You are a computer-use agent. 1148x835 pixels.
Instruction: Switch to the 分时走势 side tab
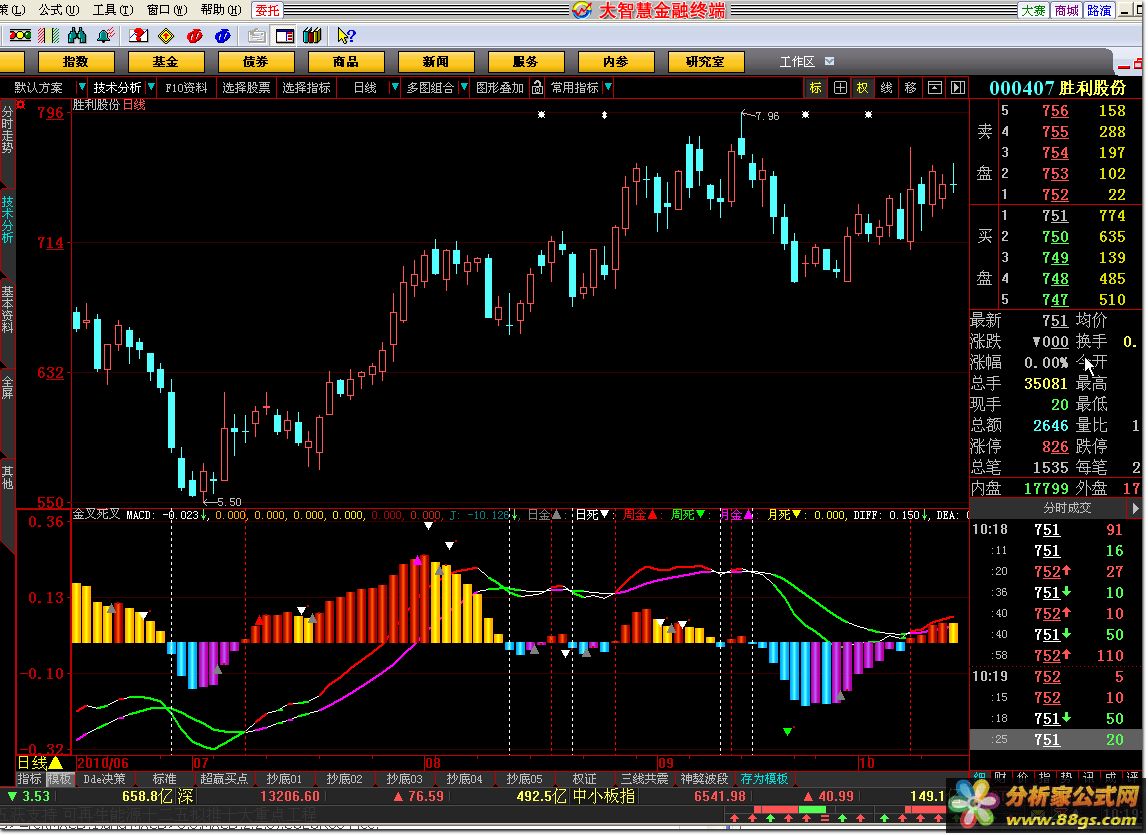pyautogui.click(x=7, y=130)
